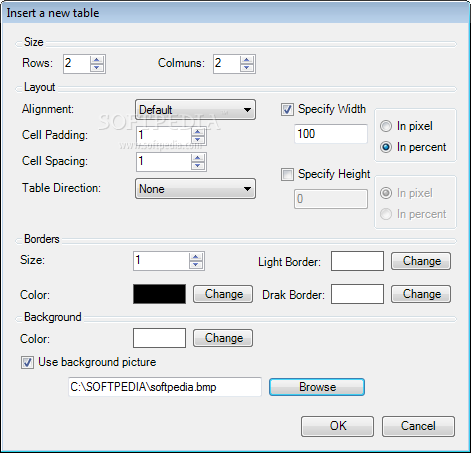
Task: Browse for a background picture file
Action: coord(317,387)
